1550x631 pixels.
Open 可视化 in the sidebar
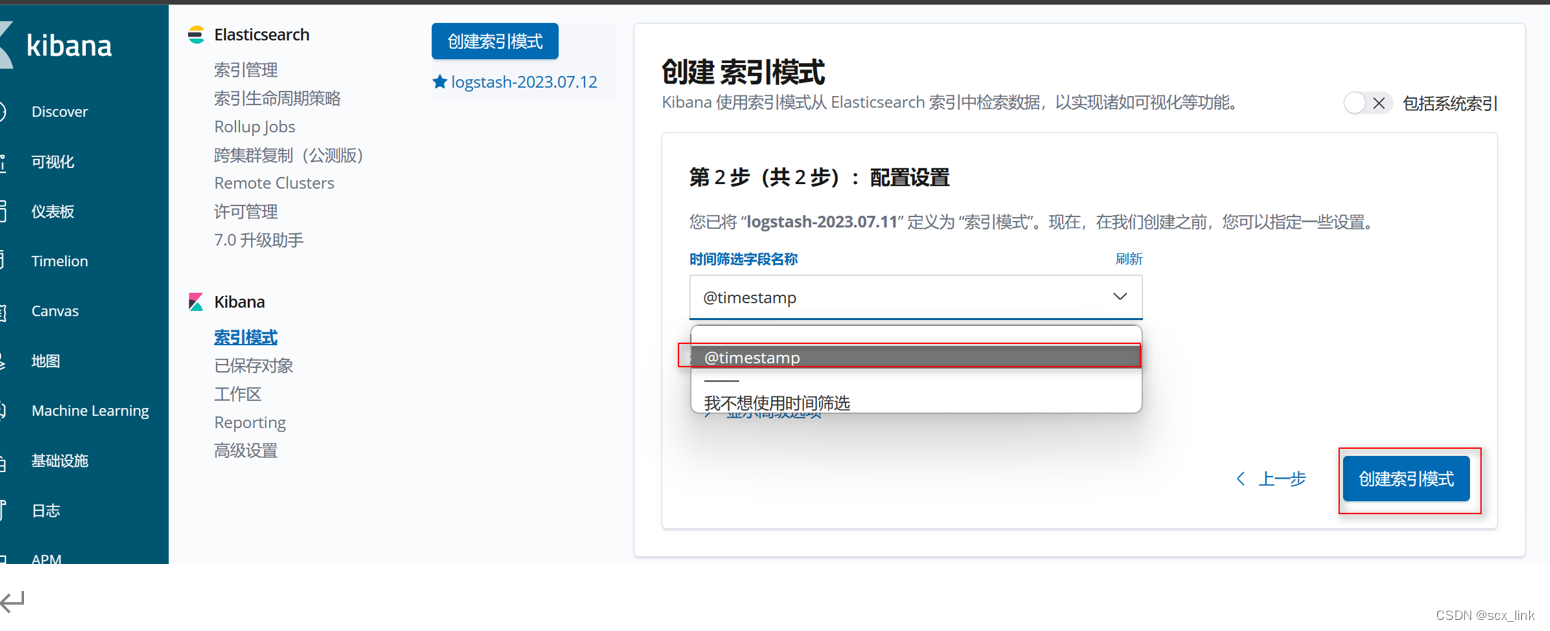pyautogui.click(x=52, y=161)
